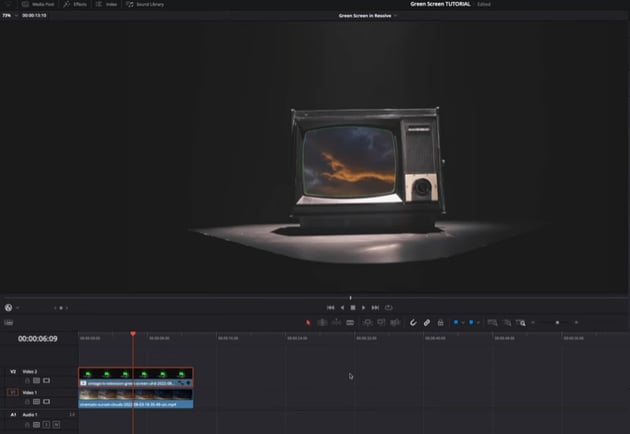Image resolution: width=630 pixels, height=434 pixels.
Task: Disable the Video 2 track visibility
Action: pyautogui.click(x=47, y=381)
